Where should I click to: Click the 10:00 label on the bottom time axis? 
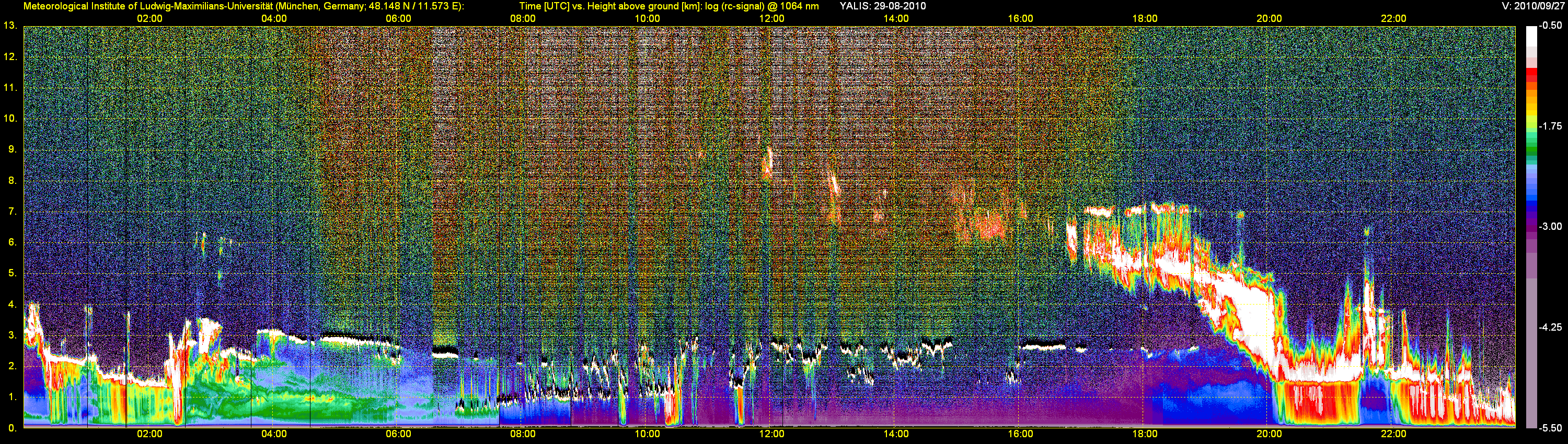647,434
